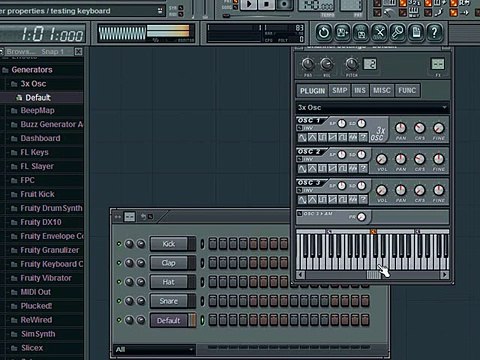This screenshot has width=480, height=360.
Task: Select the sine wave shape for OSC 1
Action: tap(302, 137)
